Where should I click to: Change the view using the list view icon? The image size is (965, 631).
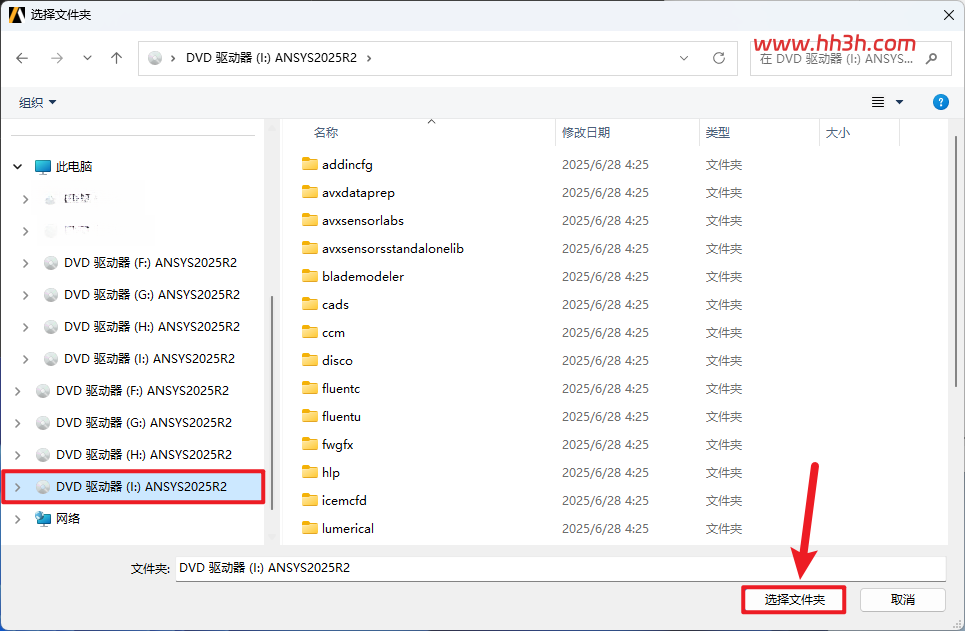point(878,102)
